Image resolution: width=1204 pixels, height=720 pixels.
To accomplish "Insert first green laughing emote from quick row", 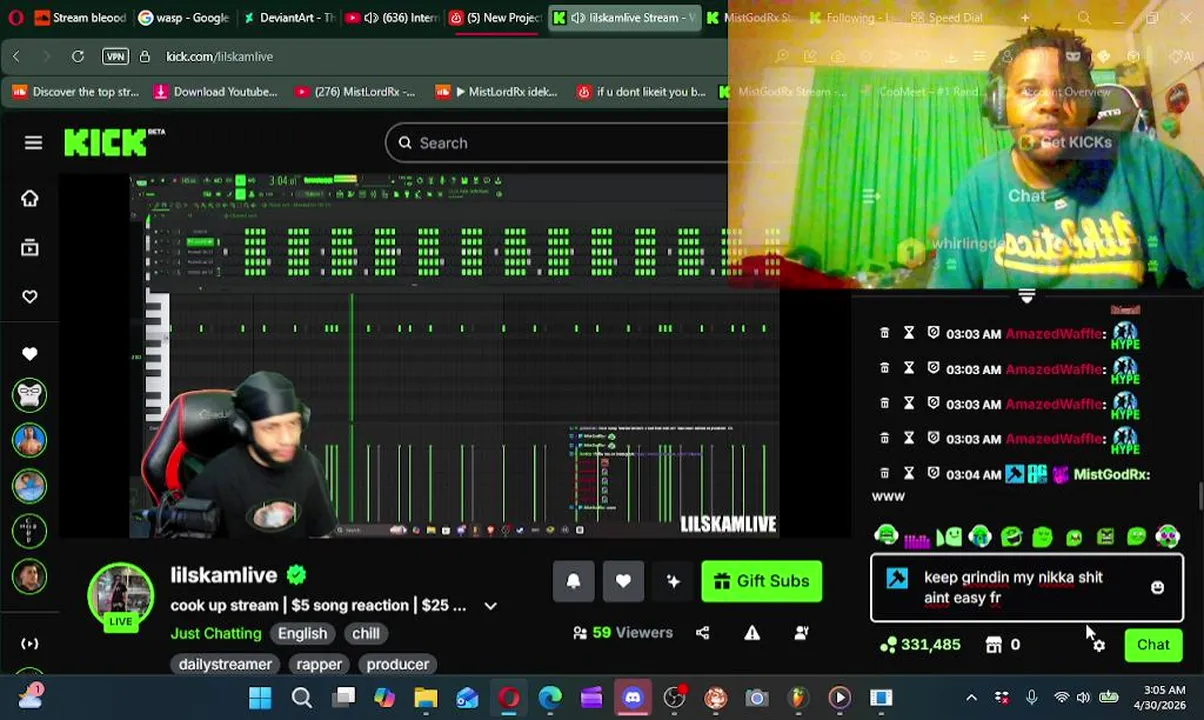I will pyautogui.click(x=885, y=537).
